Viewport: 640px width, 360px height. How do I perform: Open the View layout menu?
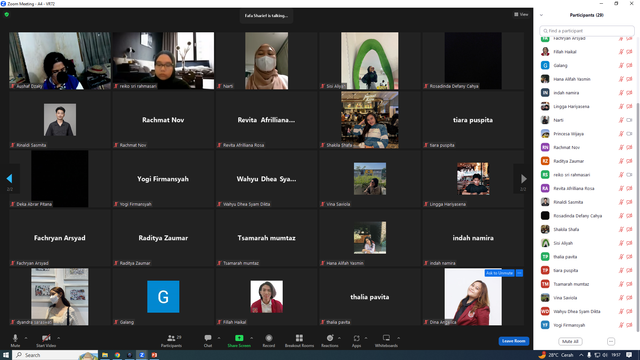click(x=521, y=14)
